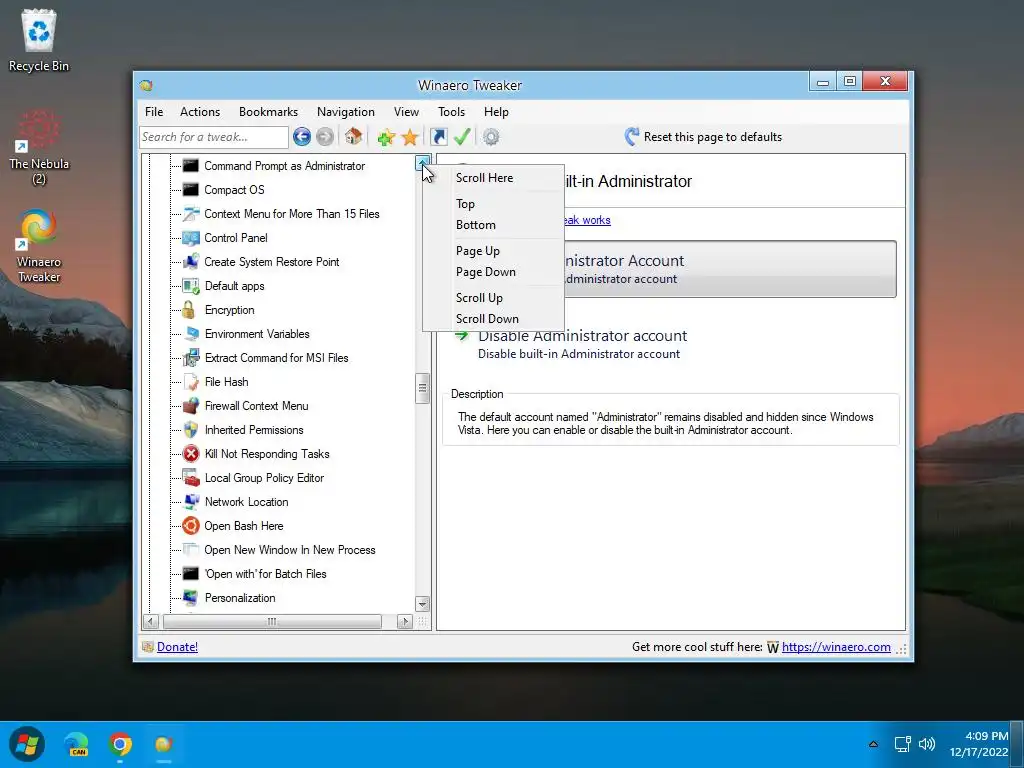Screen dimensions: 1024x768
Task: Open the Tools menu
Action: tap(451, 112)
